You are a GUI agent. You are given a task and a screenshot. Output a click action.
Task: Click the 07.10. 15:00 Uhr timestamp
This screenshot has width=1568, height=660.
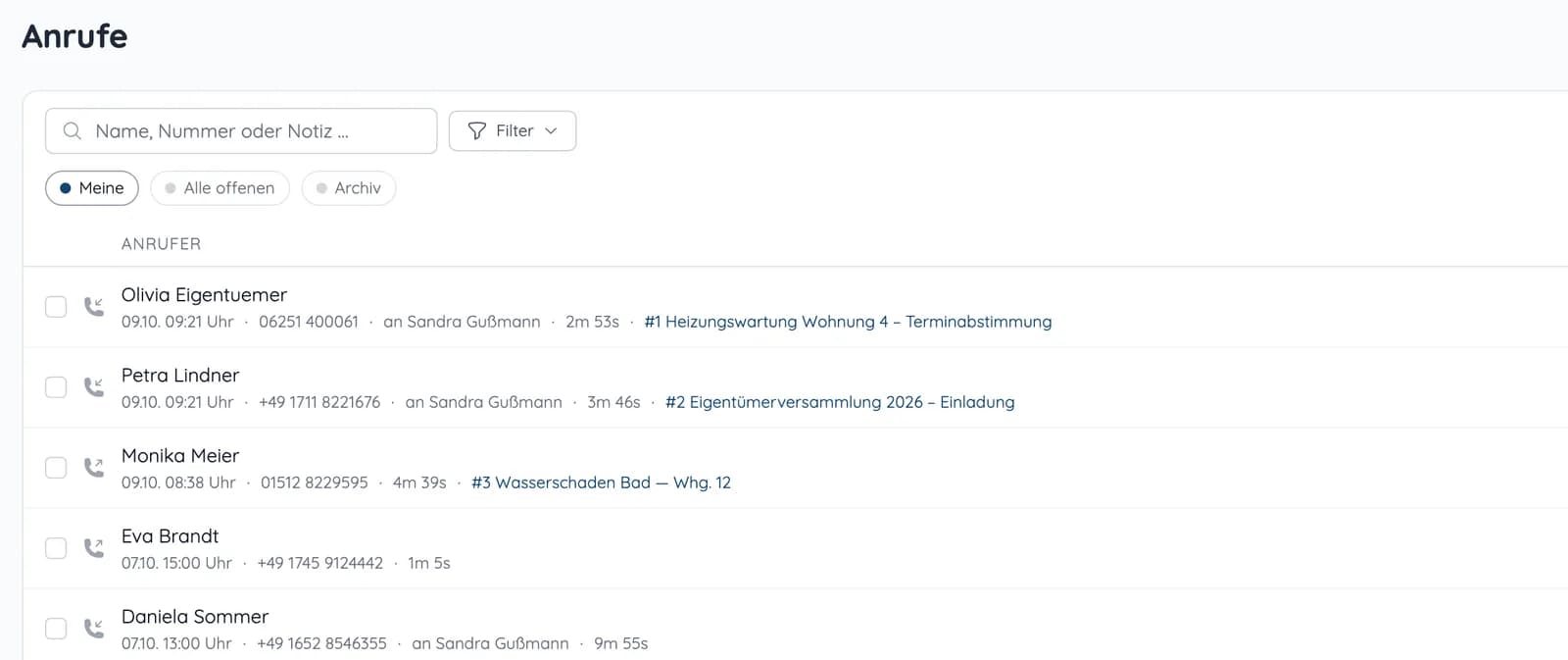tap(176, 563)
